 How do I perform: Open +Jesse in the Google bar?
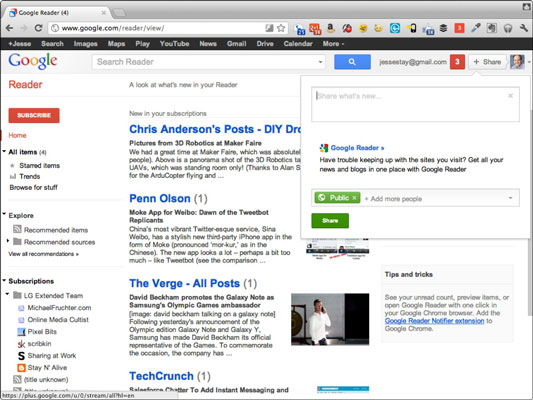click(x=20, y=44)
